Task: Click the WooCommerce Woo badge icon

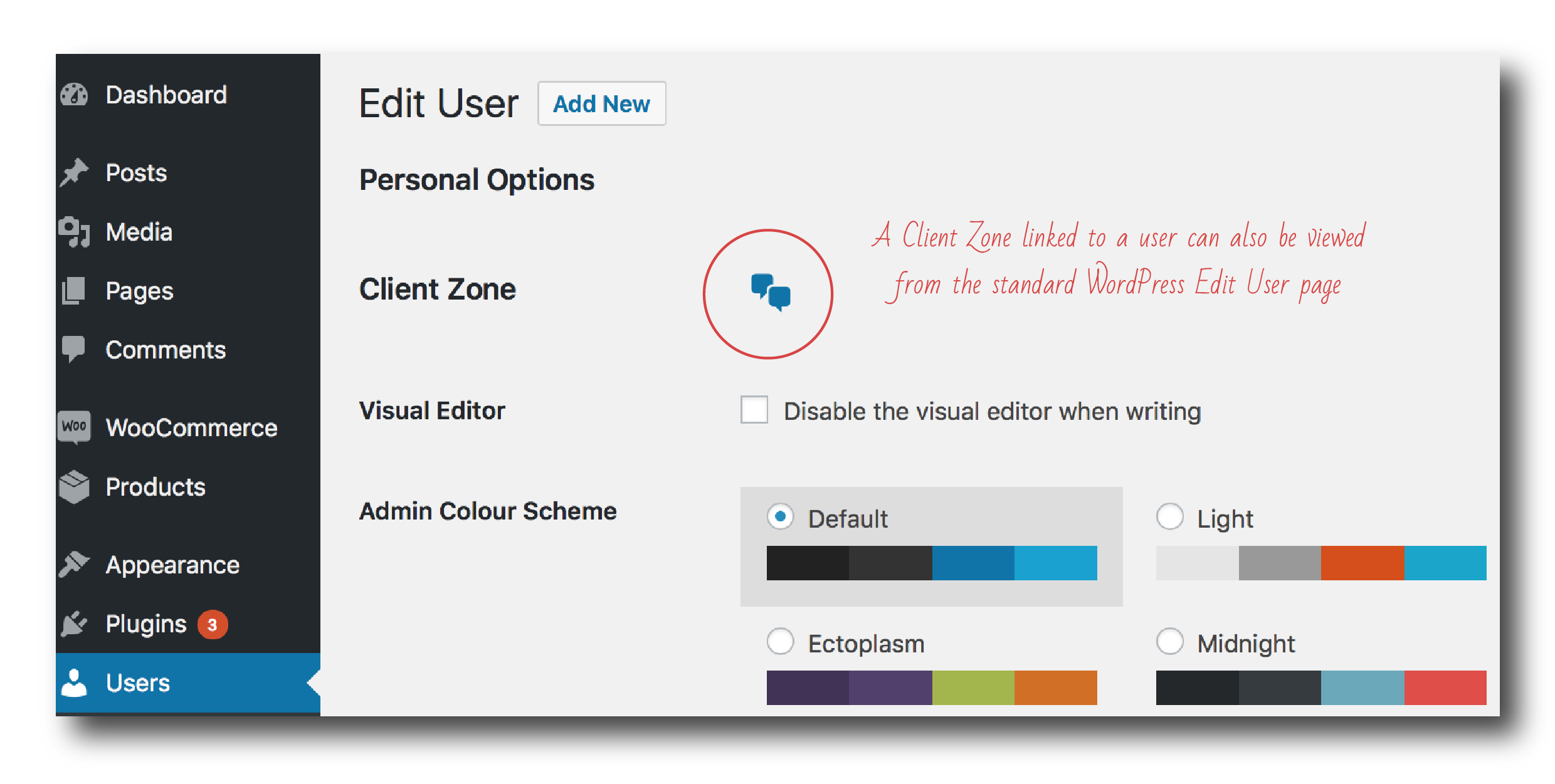Action: coord(75,427)
